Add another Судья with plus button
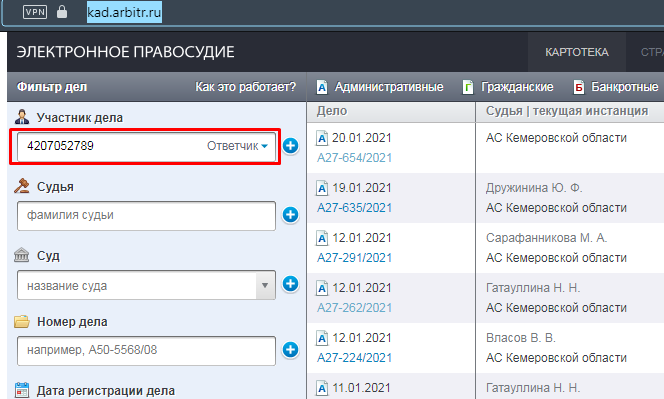Image resolution: width=664 pixels, height=399 pixels. click(x=290, y=215)
